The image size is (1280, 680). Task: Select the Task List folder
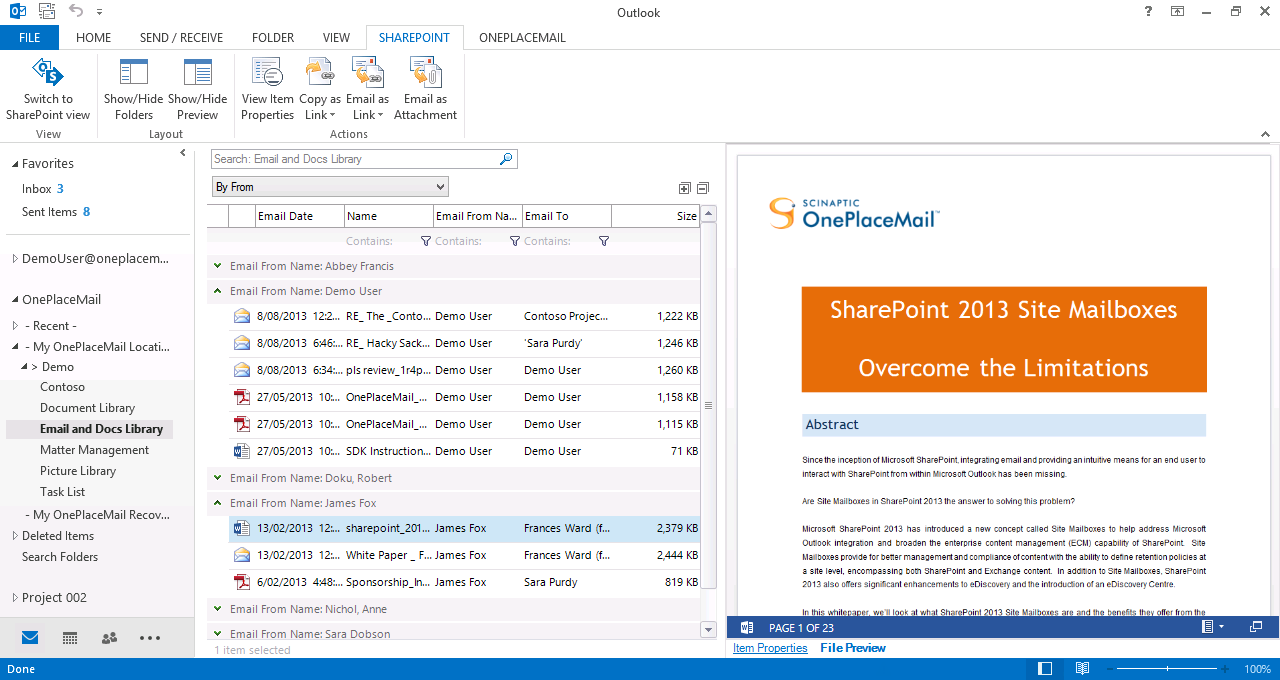tap(62, 492)
